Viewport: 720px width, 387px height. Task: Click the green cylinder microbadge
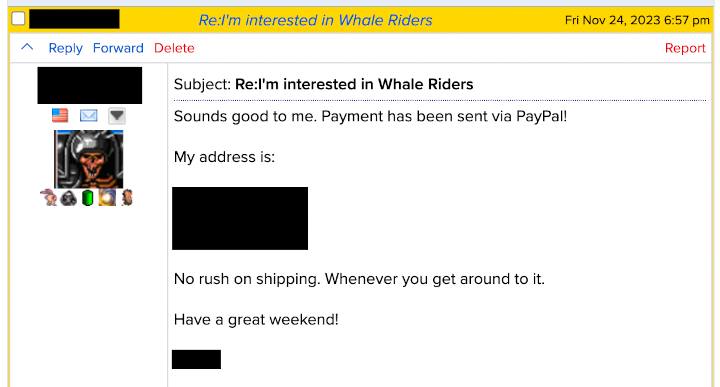[88, 198]
